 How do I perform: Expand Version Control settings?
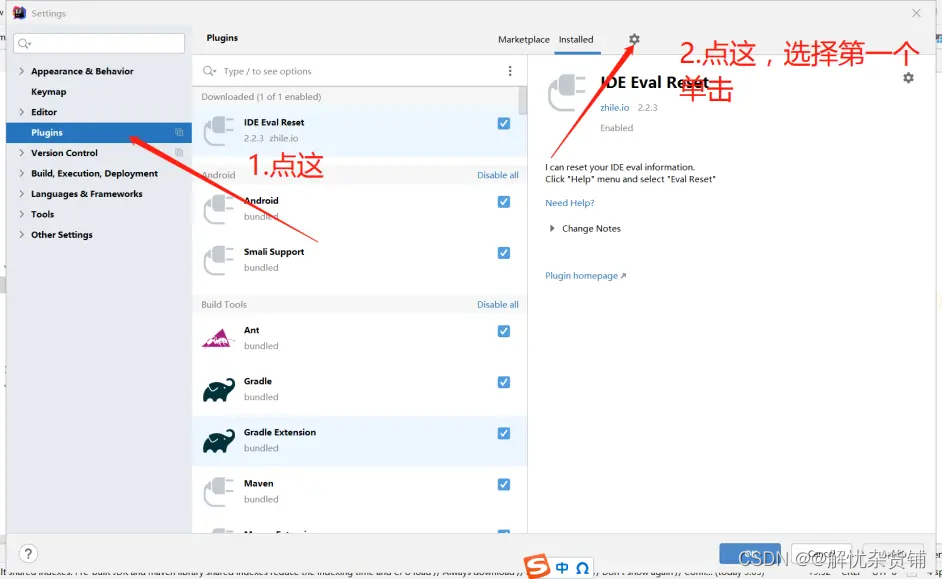point(22,153)
